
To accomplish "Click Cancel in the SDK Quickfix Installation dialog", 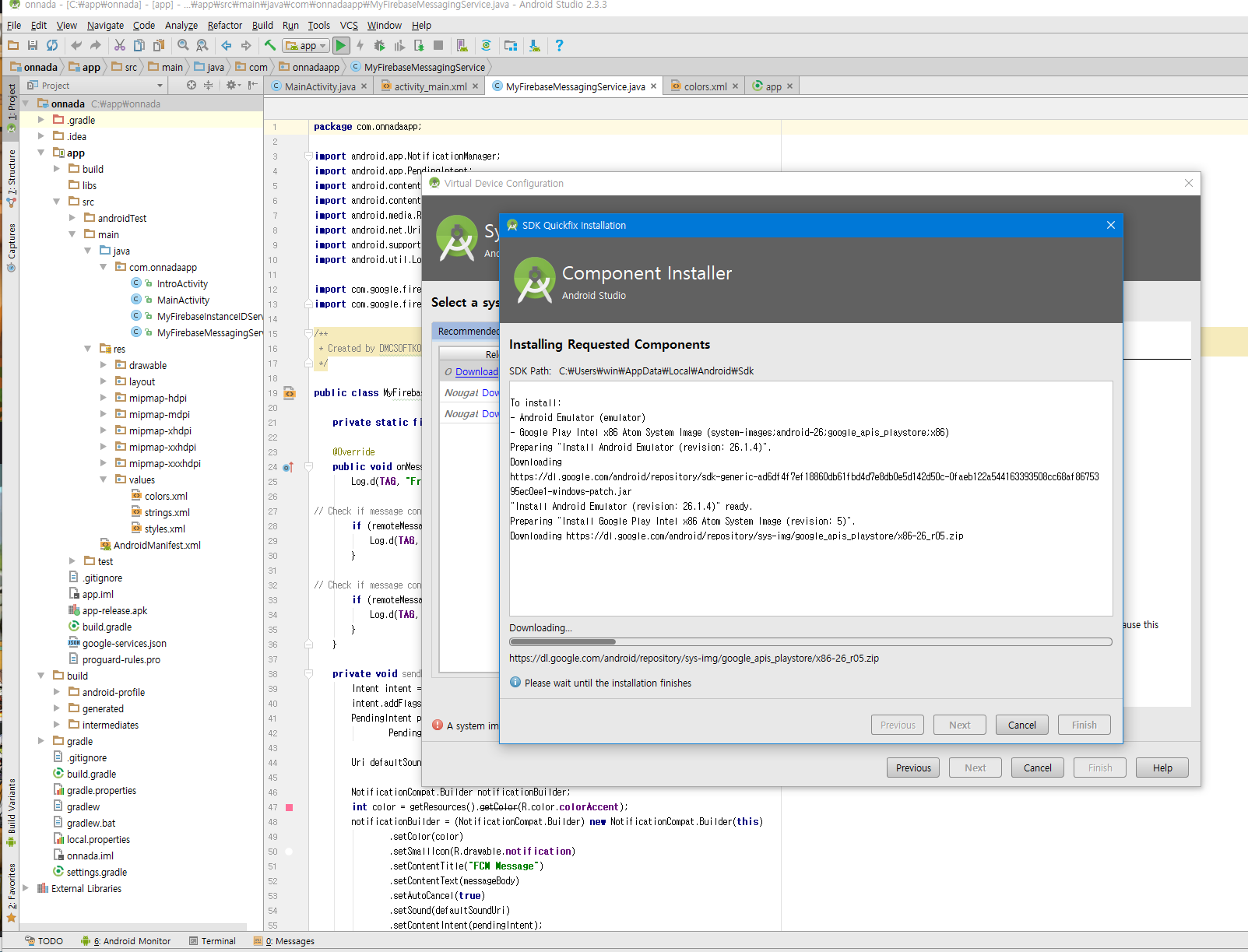I will (1021, 725).
